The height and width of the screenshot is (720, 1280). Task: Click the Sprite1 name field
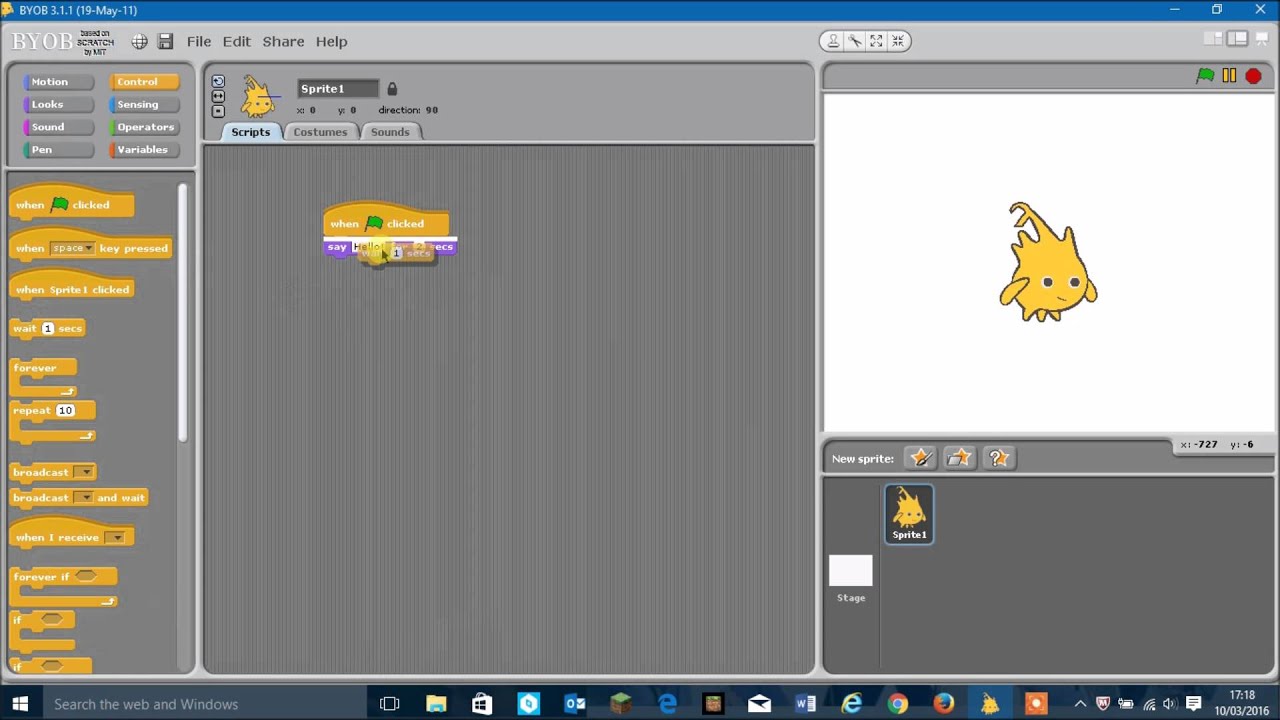coord(338,89)
